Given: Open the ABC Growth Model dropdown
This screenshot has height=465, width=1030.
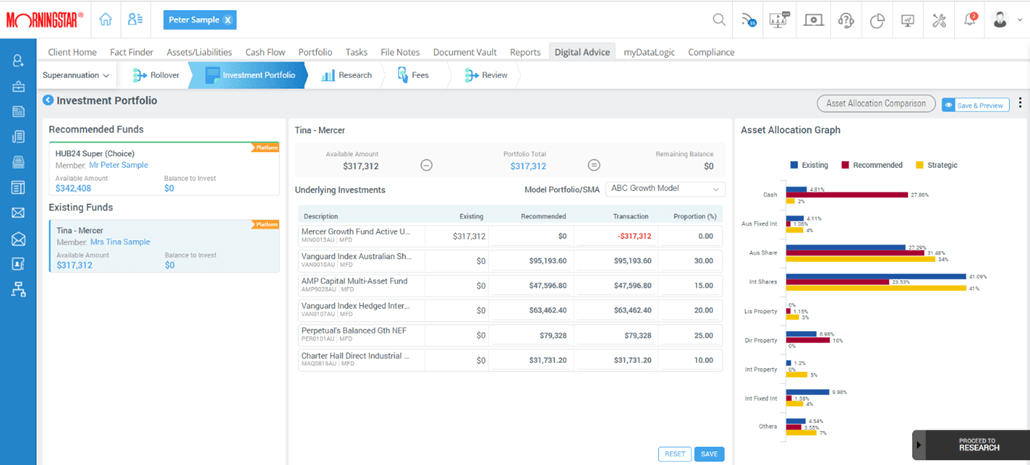Looking at the screenshot, I should tap(665, 189).
